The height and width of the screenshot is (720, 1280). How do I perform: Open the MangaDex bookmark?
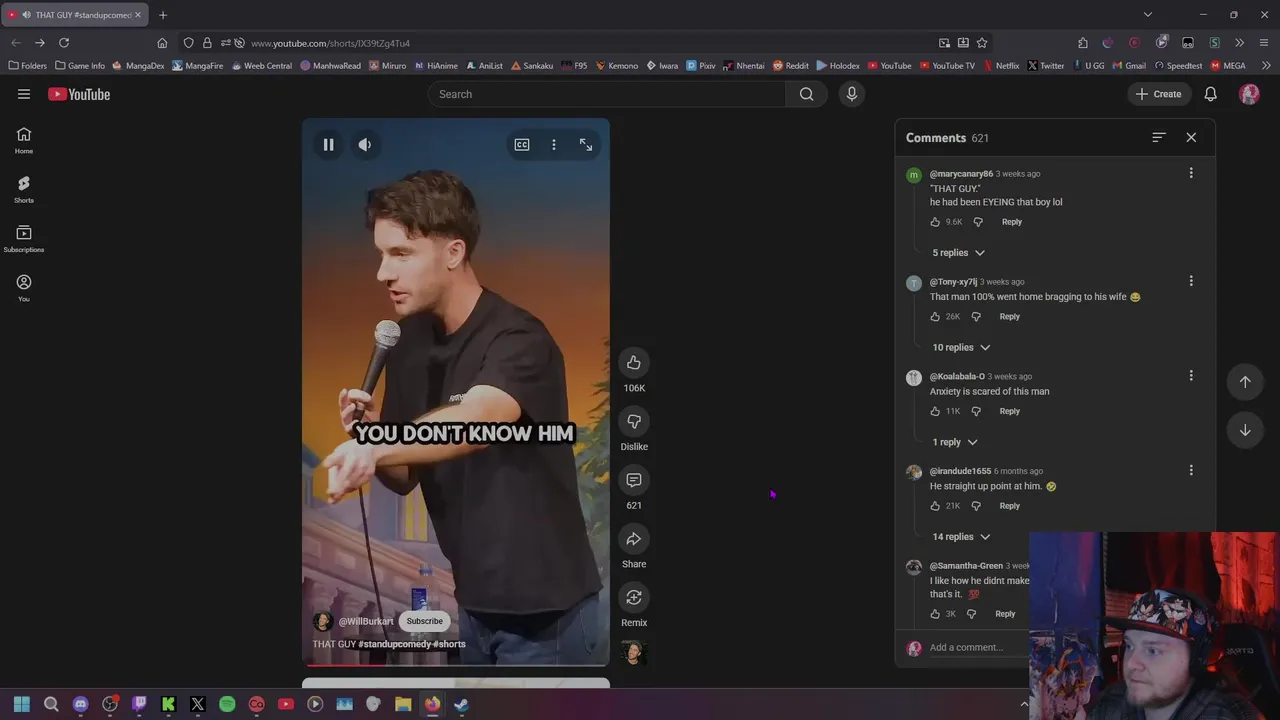(138, 66)
